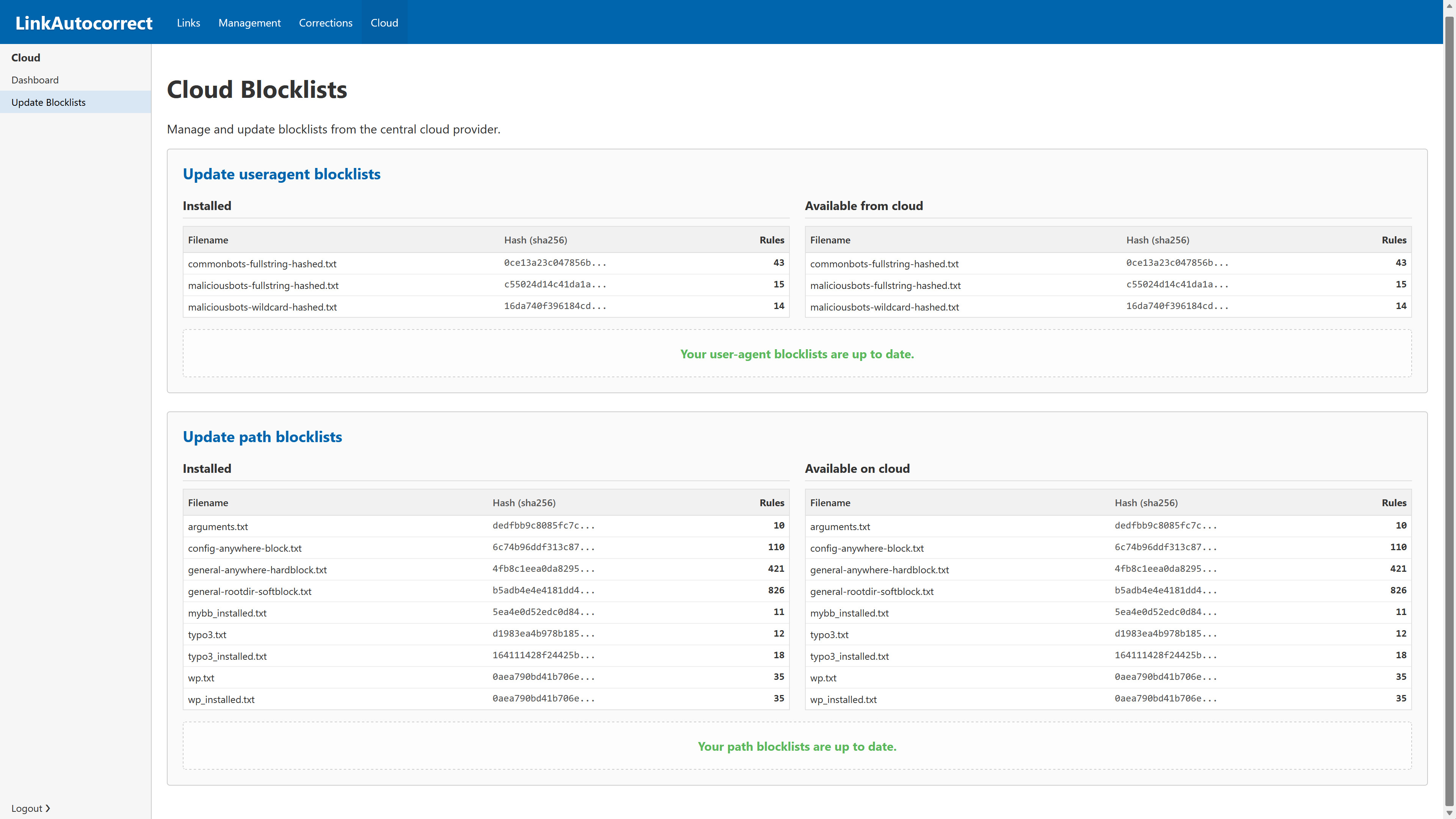Click the Update useragent blocklists heading
The width and height of the screenshot is (1456, 819).
coord(281,174)
